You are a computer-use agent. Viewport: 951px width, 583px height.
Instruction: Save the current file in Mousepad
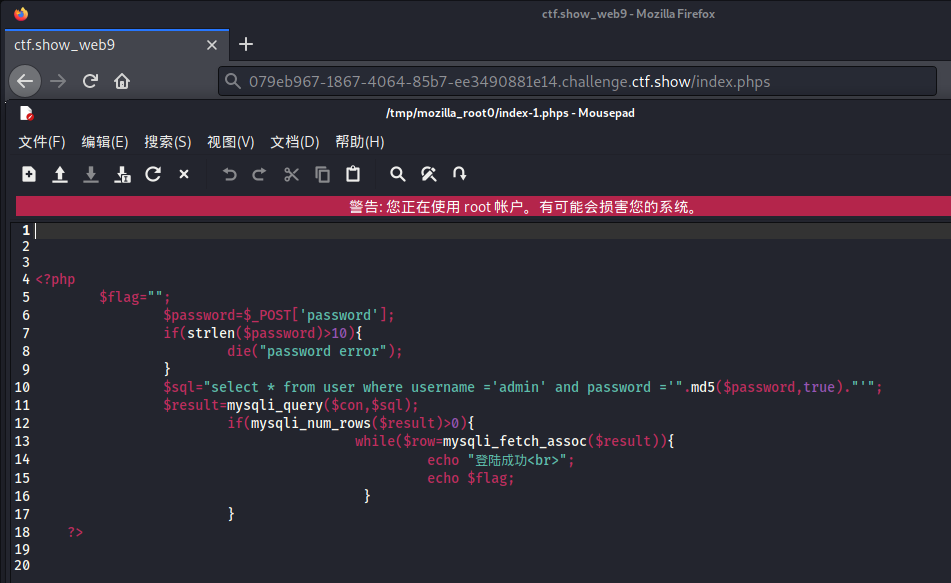(x=90, y=174)
